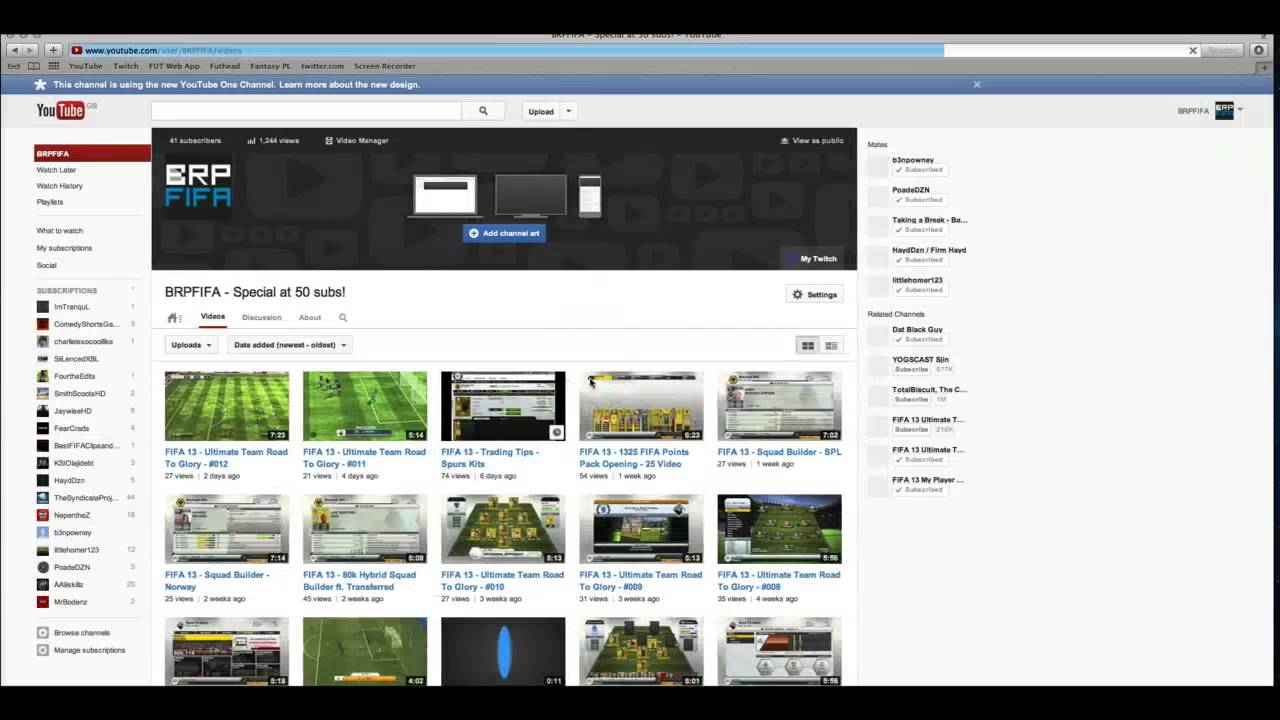The height and width of the screenshot is (720, 1280).
Task: Click the channel Home icon tab
Action: tap(173, 318)
